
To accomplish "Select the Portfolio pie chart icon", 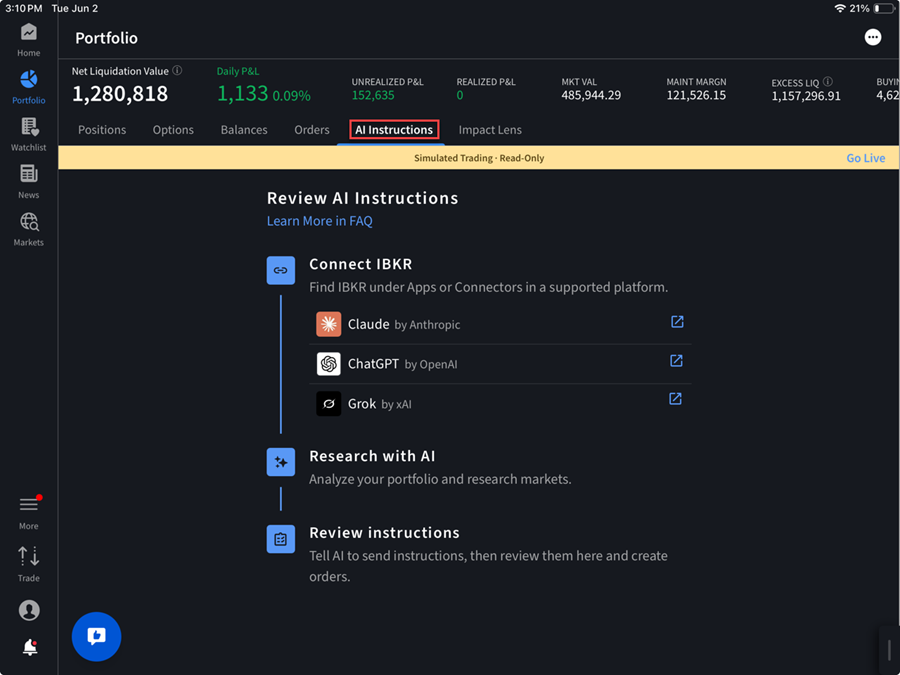I will [x=29, y=79].
